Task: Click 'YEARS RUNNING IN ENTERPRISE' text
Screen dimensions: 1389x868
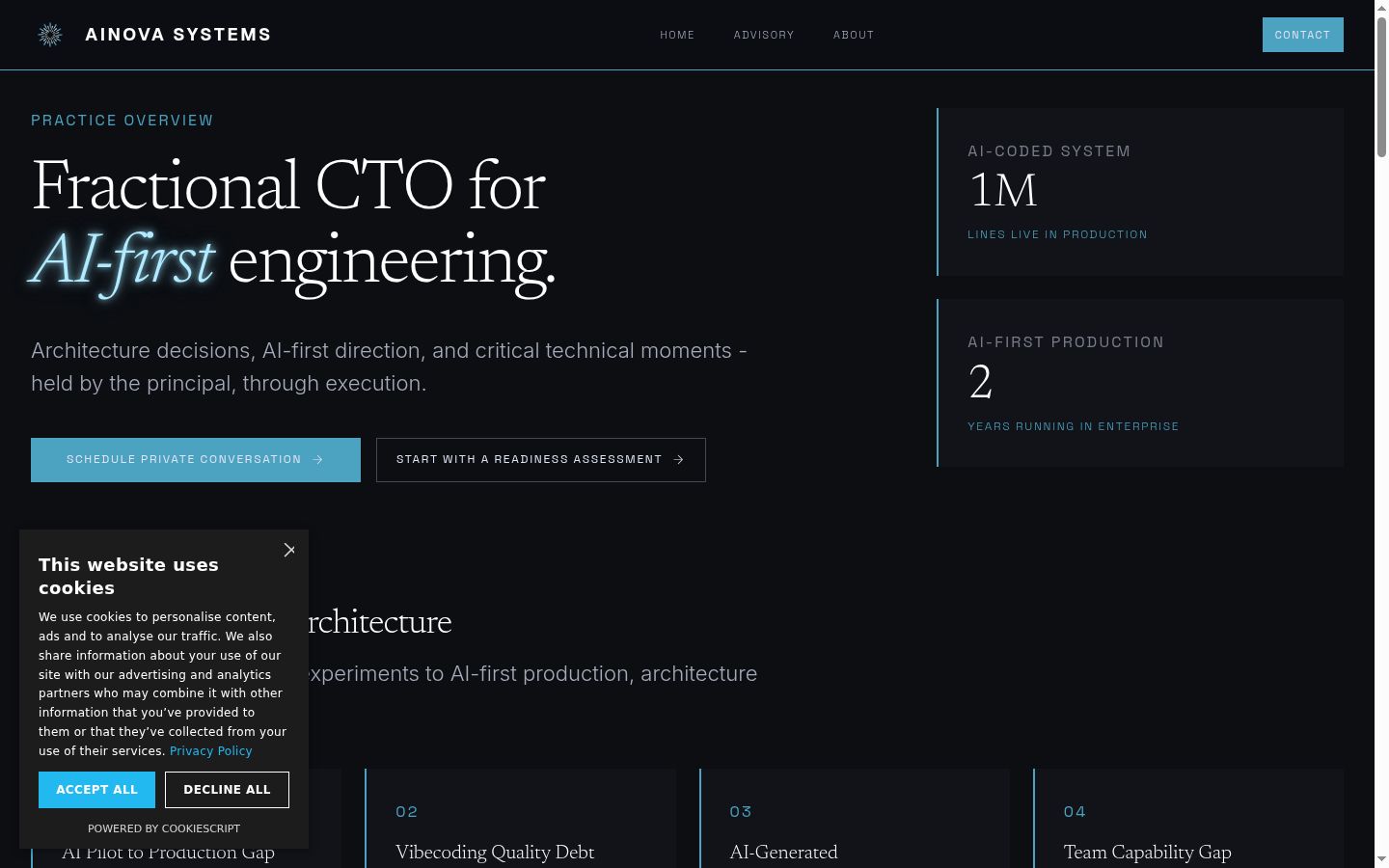Action: [x=1074, y=426]
